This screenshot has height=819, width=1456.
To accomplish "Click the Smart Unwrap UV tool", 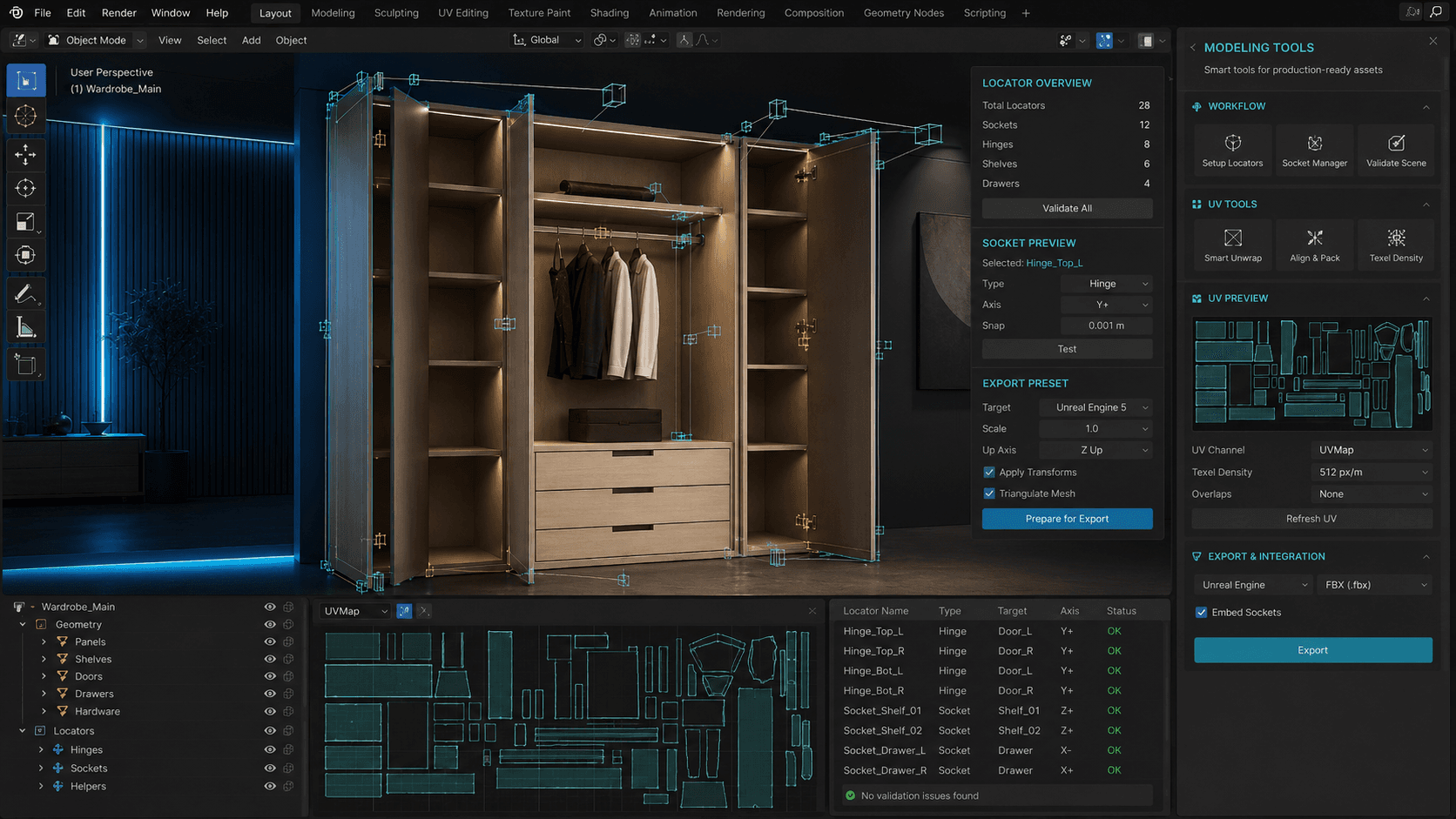I will (x=1232, y=245).
